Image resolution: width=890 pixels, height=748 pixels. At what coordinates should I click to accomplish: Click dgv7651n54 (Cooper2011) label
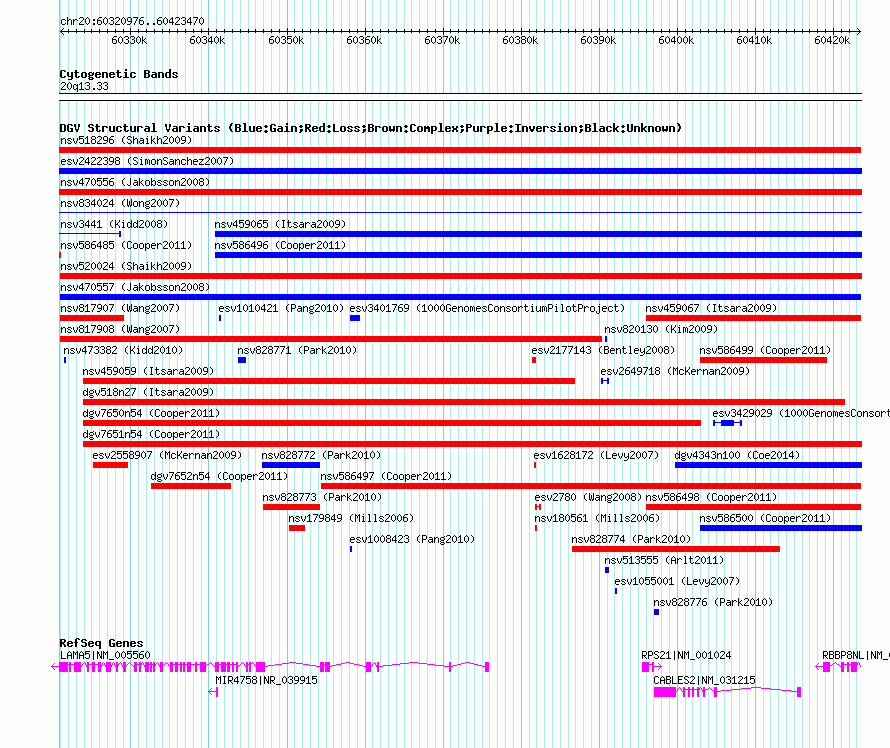[151, 434]
